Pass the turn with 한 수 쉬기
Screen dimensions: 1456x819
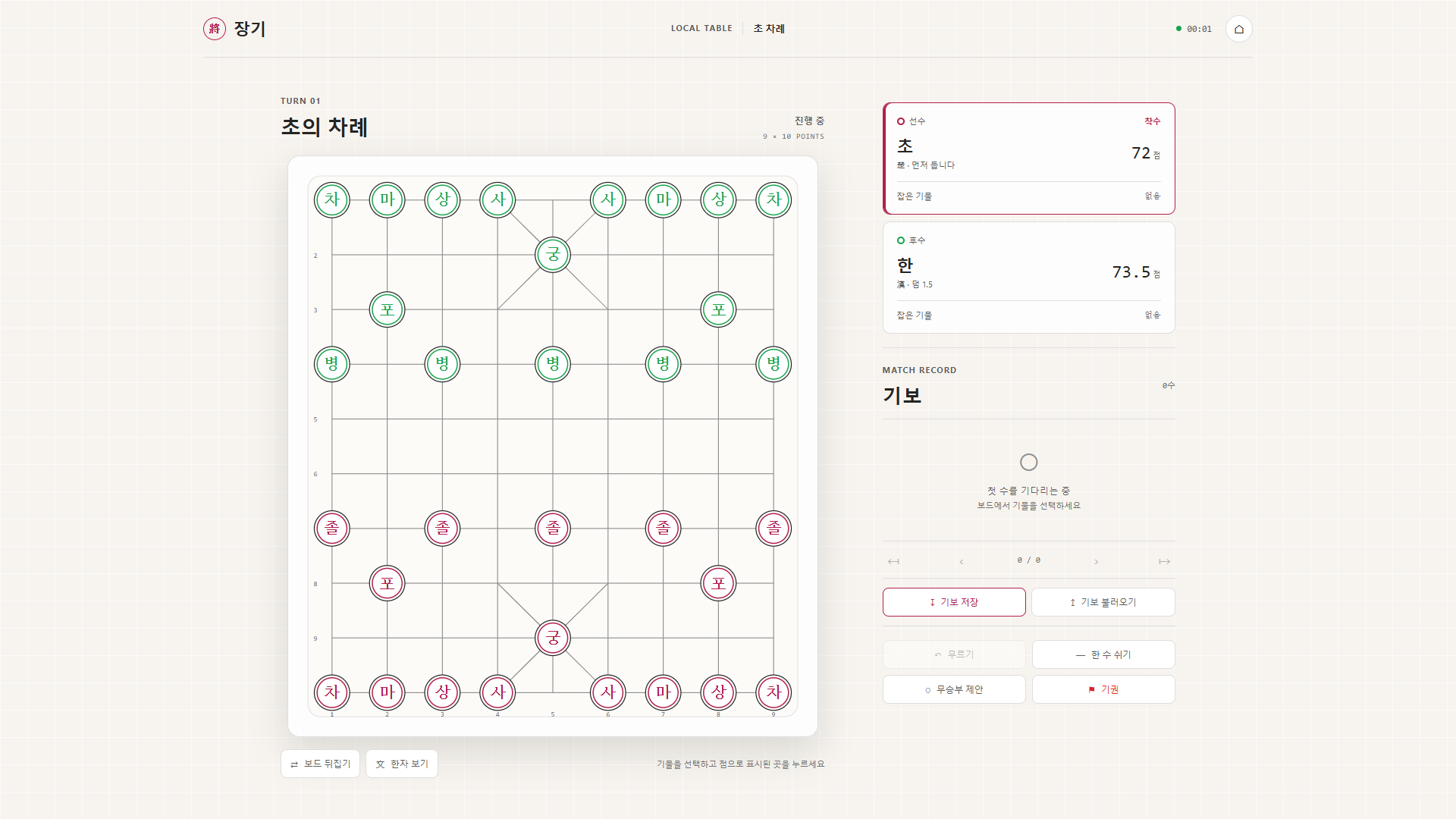click(1103, 654)
